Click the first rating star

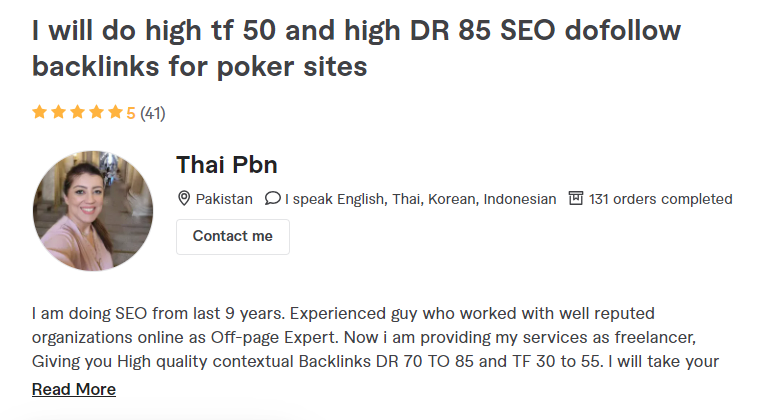pyautogui.click(x=39, y=112)
